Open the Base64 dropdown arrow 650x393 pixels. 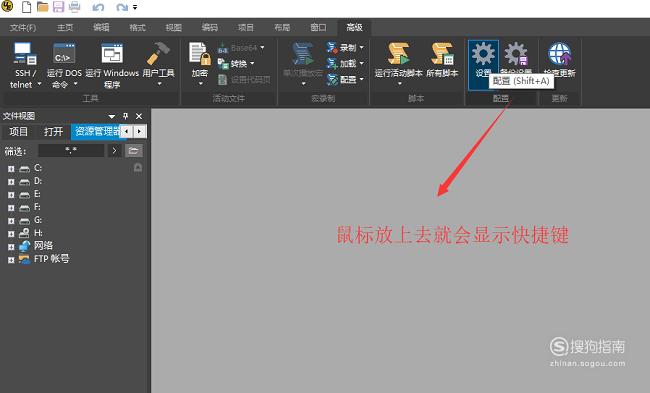(x=262, y=48)
